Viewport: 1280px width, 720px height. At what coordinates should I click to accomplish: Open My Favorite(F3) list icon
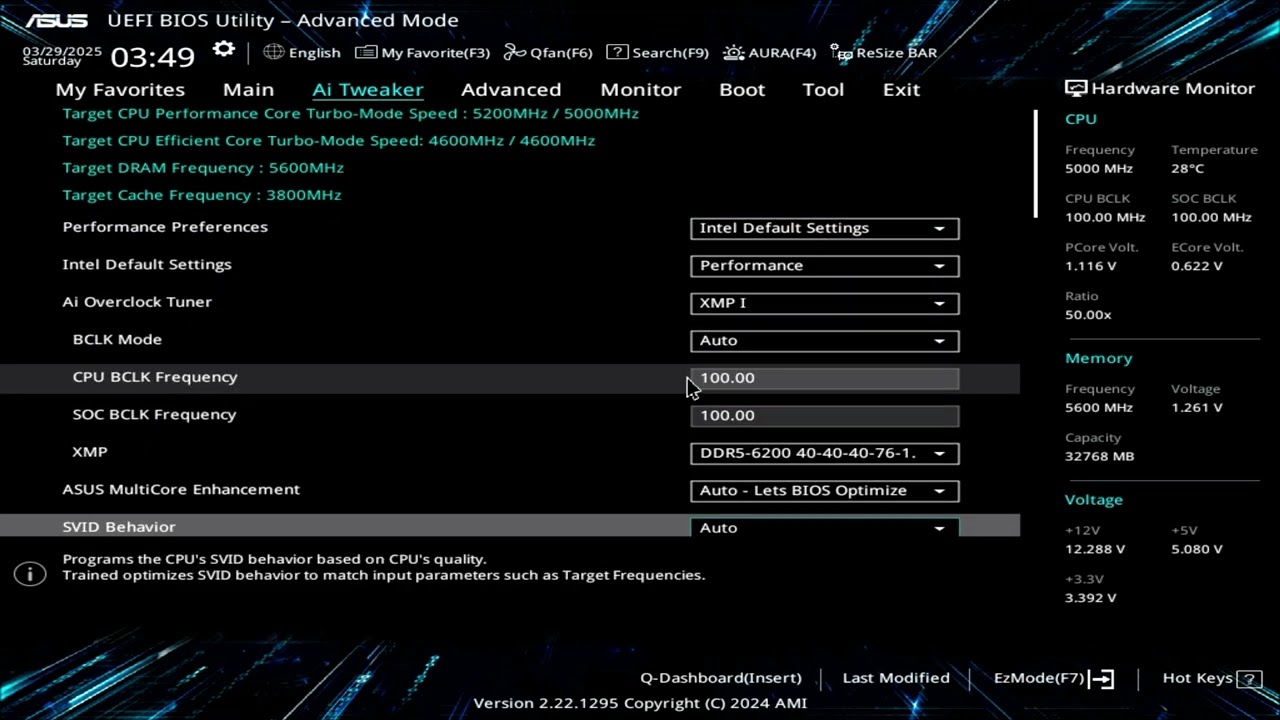(366, 52)
